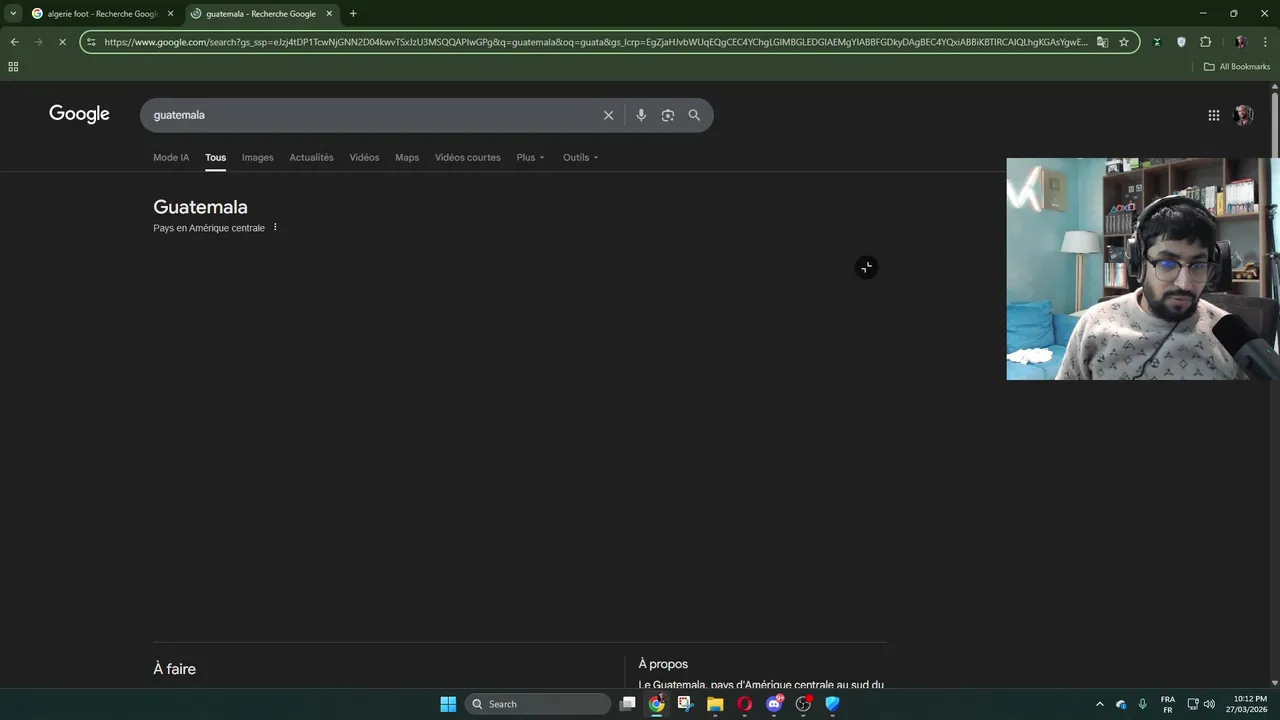Clear the guatemala search query
Viewport: 1280px width, 720px height.
[608, 115]
